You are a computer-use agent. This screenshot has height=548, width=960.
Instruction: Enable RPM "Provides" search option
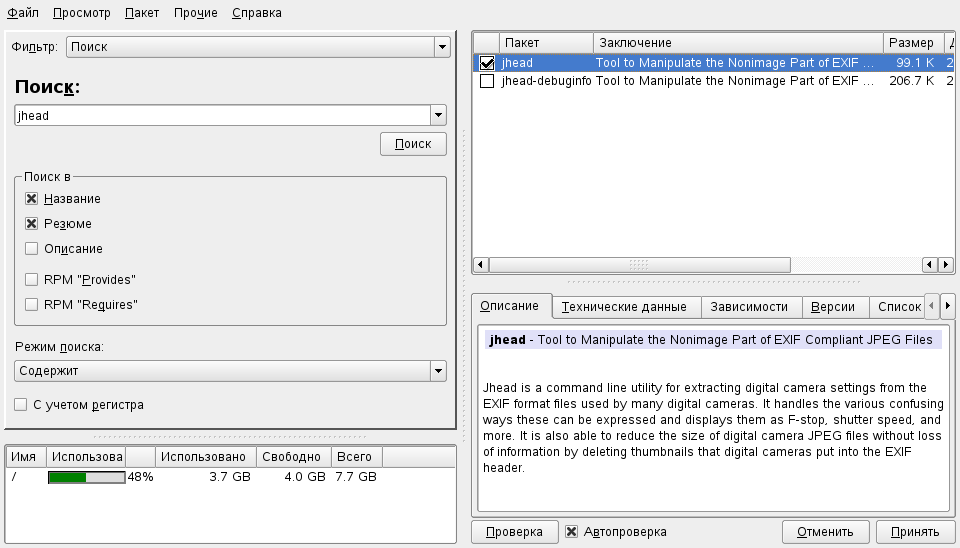coord(32,280)
